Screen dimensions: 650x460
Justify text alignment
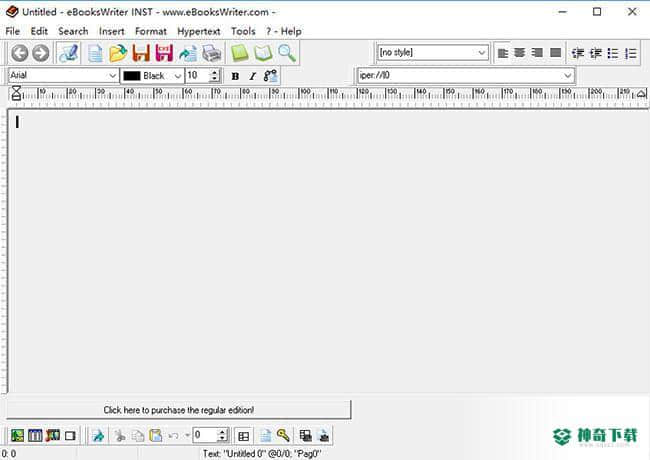click(x=555, y=53)
